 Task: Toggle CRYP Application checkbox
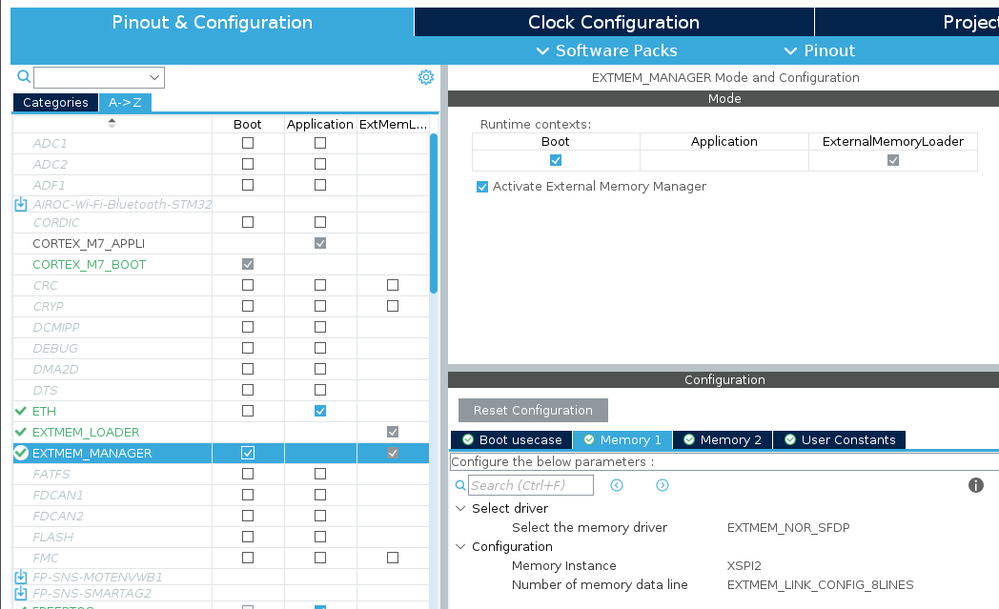(x=320, y=306)
